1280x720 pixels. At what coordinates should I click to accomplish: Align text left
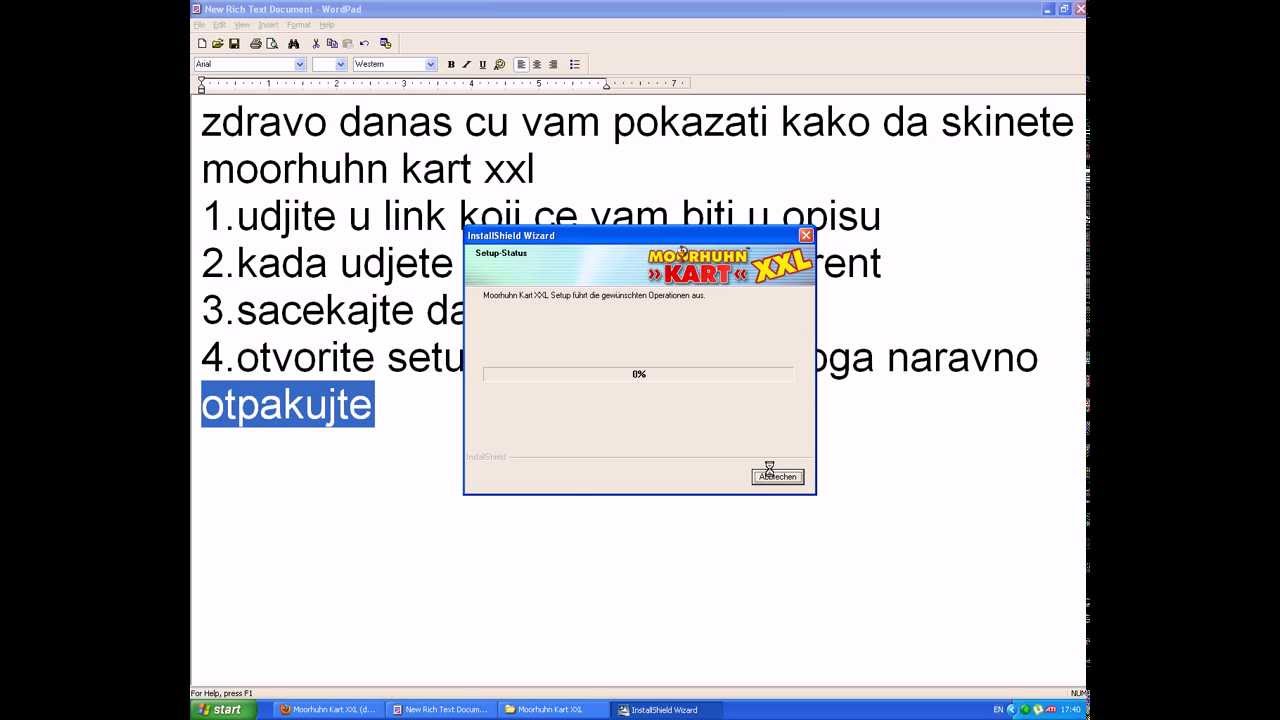(x=521, y=64)
